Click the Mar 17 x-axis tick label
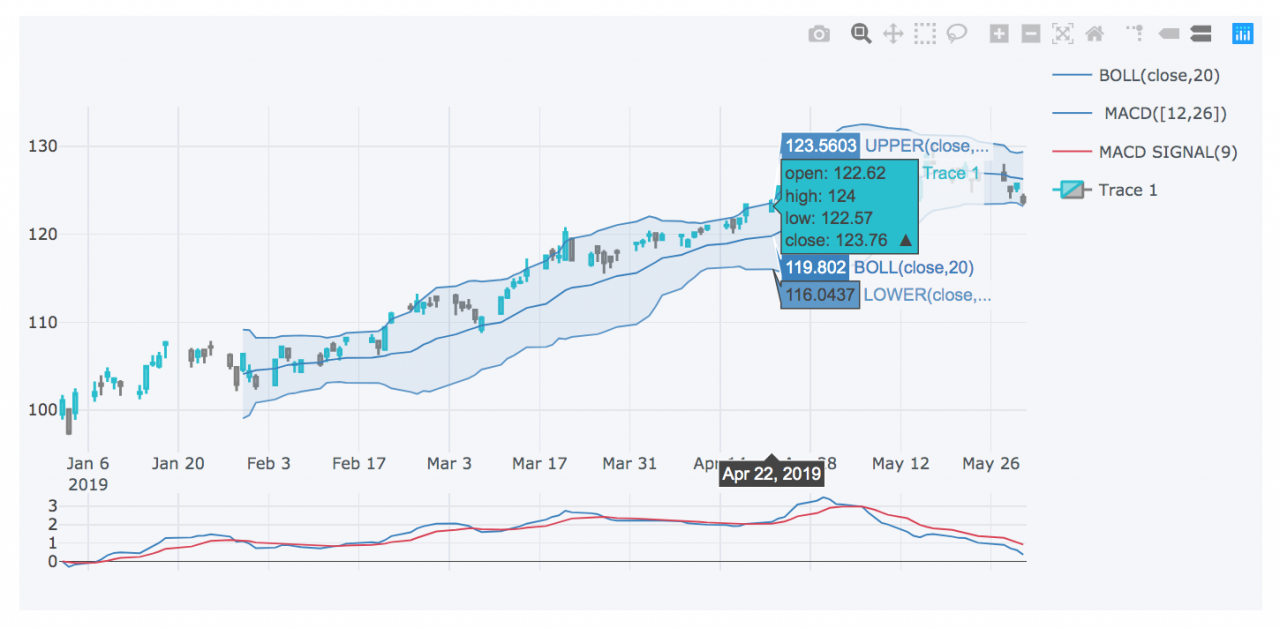1280x628 pixels. (539, 464)
